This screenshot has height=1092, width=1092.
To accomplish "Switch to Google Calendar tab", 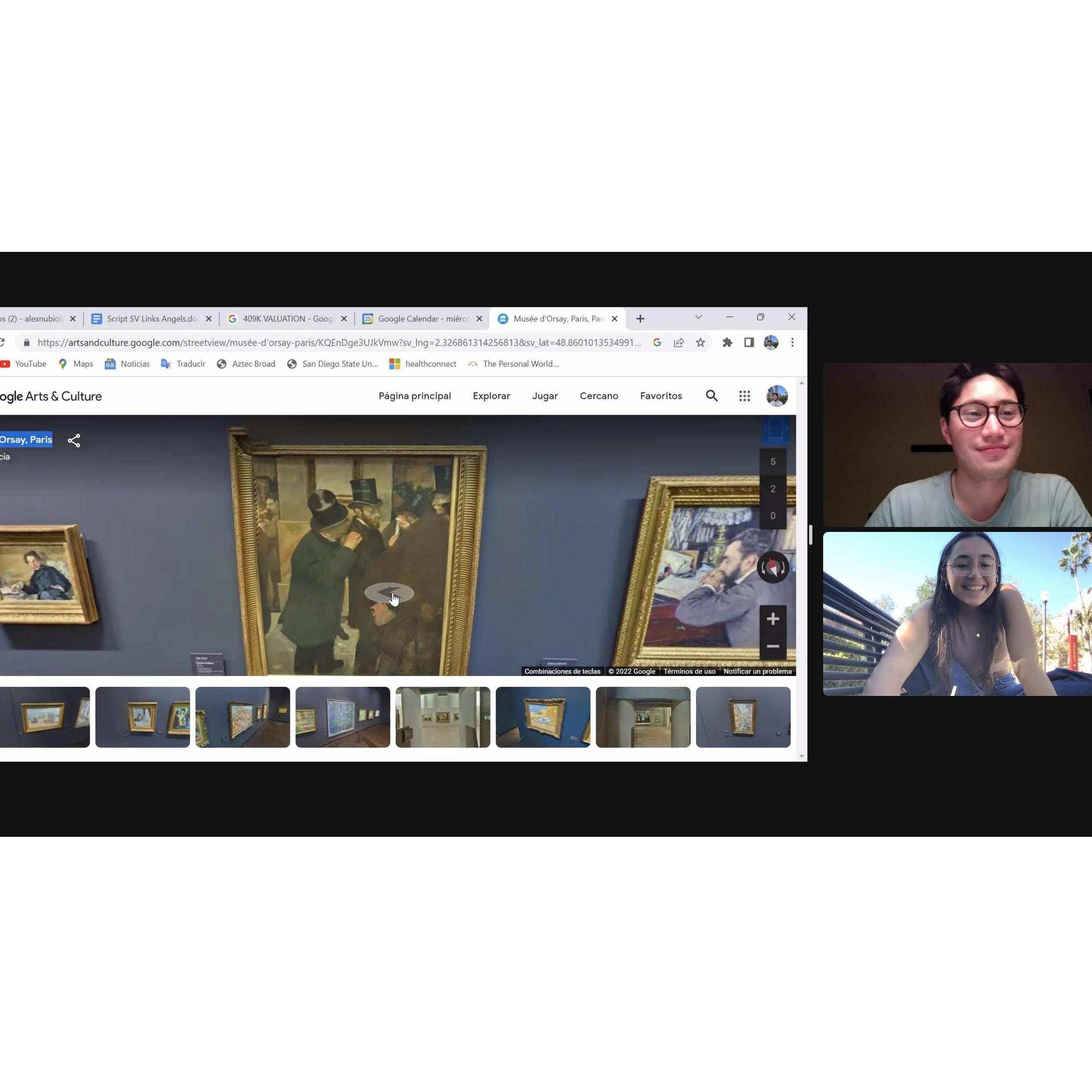I will tap(423, 319).
